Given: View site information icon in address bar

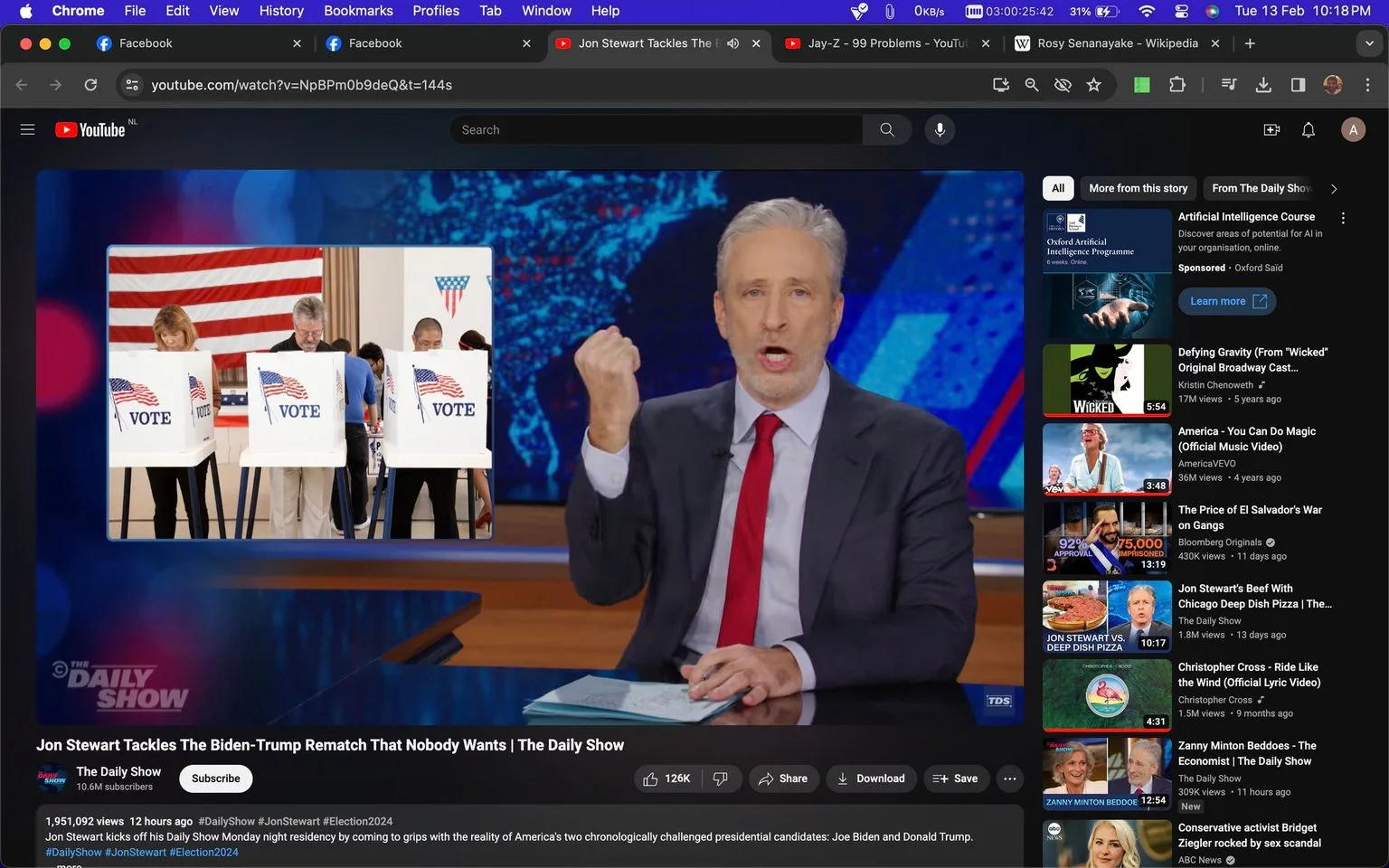Looking at the screenshot, I should click(x=132, y=84).
